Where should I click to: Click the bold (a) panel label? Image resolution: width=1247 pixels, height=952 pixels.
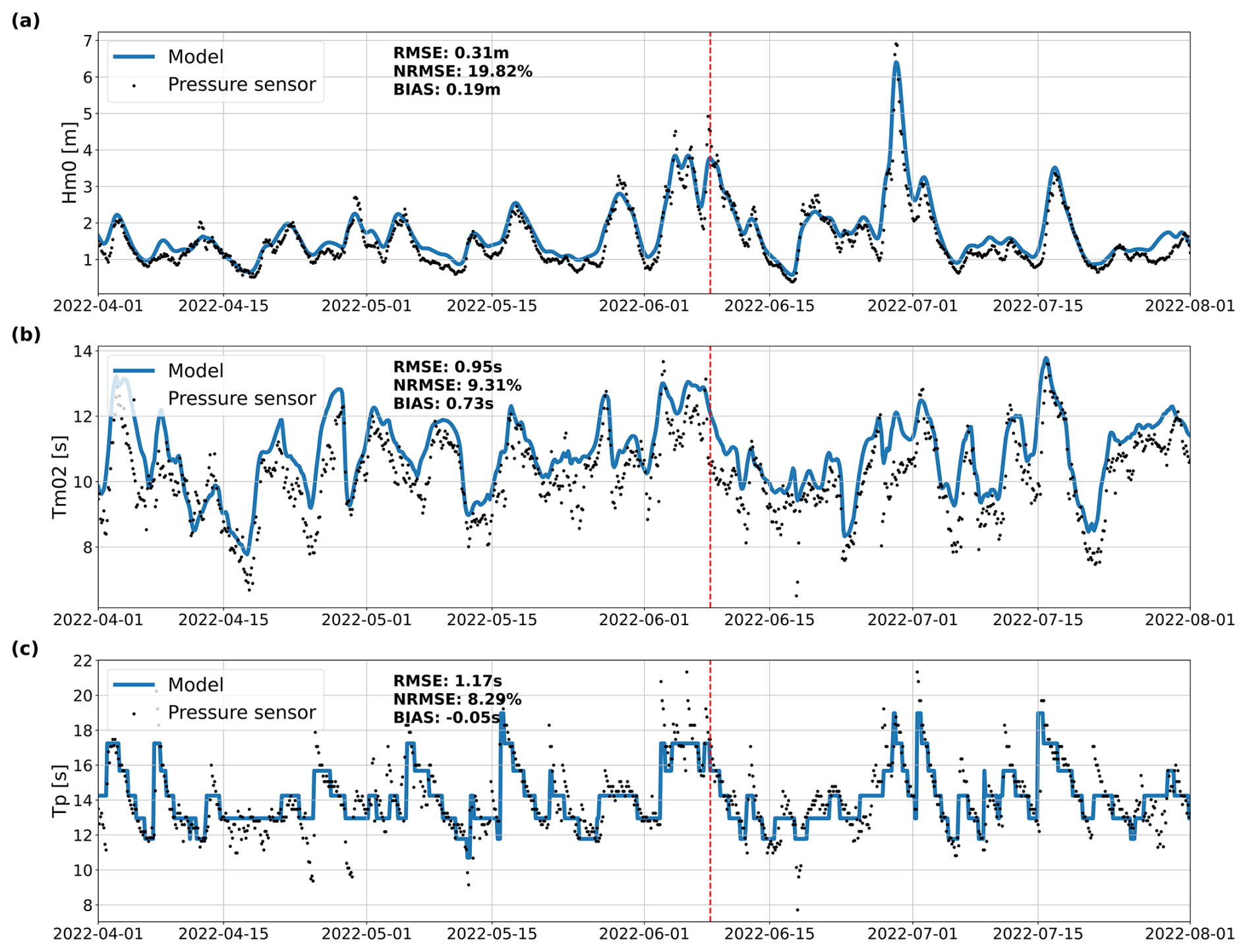tap(26, 20)
